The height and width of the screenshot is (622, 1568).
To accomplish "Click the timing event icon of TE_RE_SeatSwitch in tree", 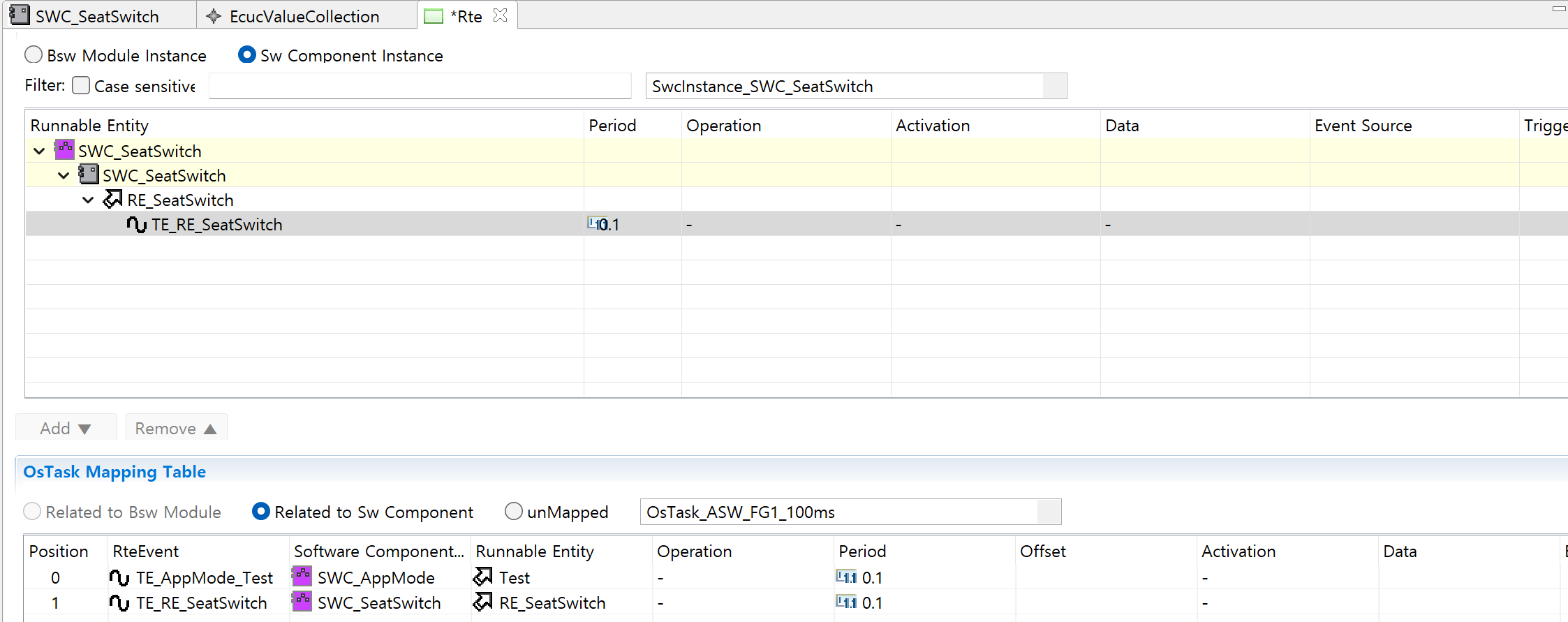I will click(x=137, y=224).
